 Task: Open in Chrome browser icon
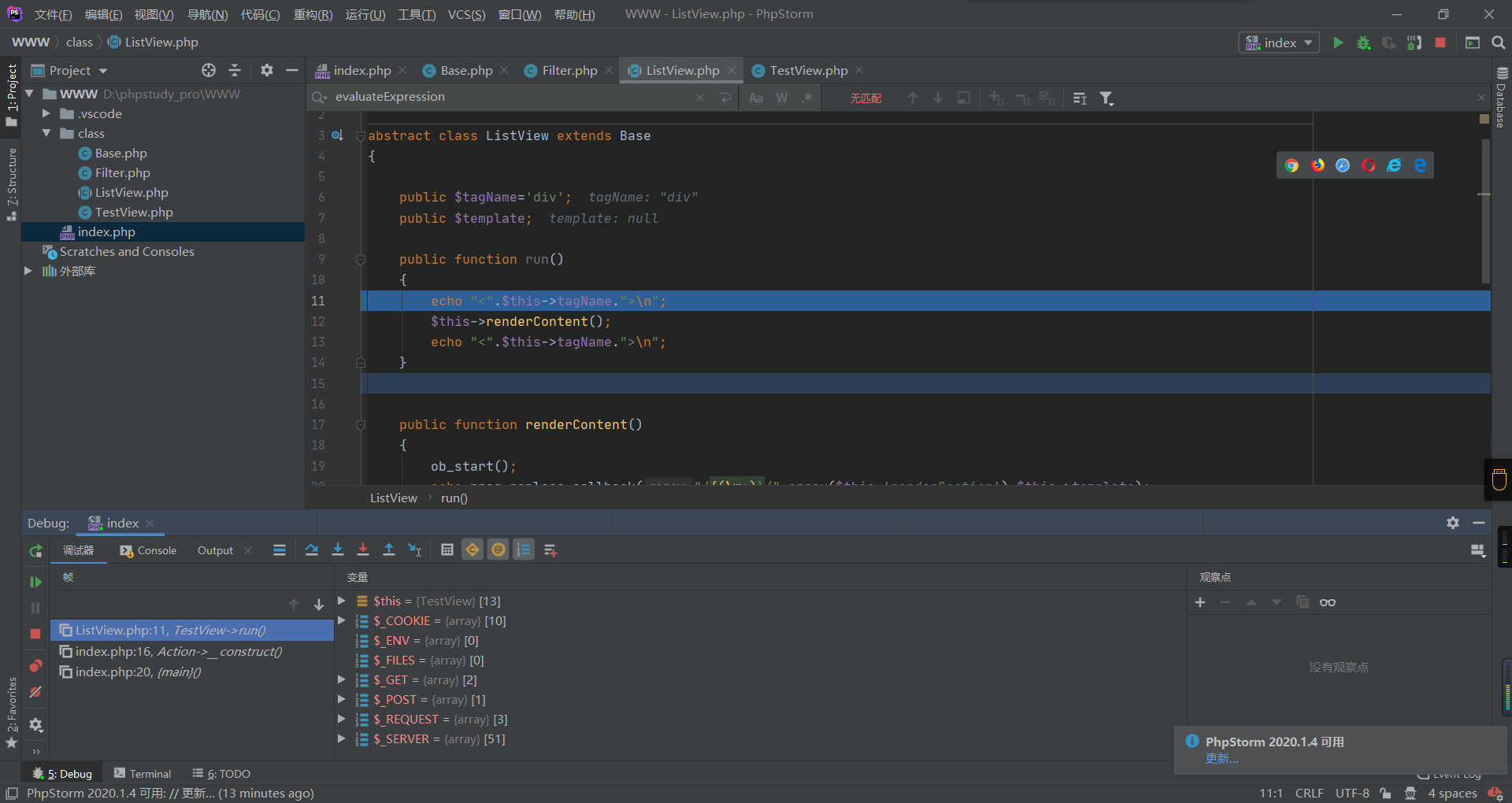tap(1291, 165)
